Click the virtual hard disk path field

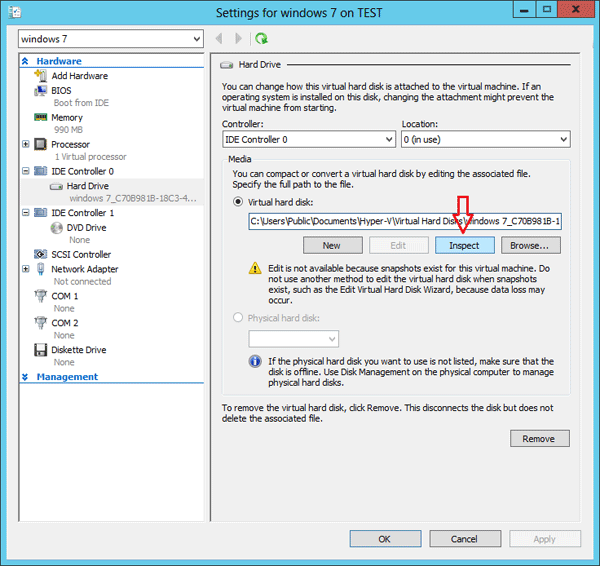[404, 221]
